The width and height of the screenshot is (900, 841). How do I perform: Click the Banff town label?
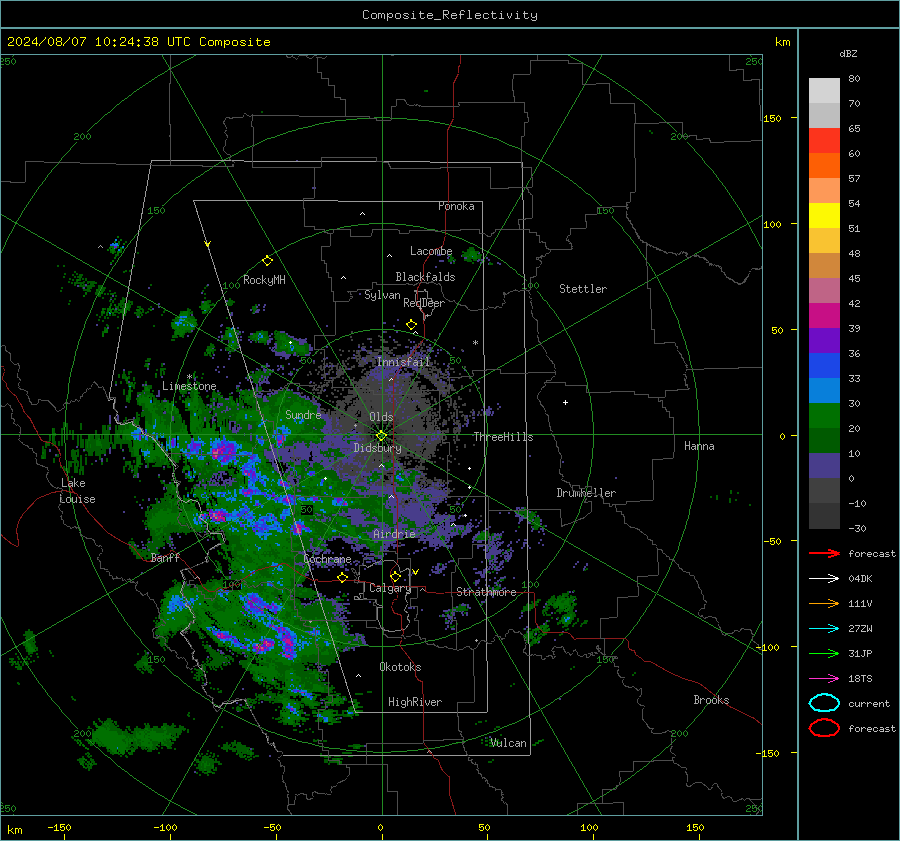coord(165,557)
